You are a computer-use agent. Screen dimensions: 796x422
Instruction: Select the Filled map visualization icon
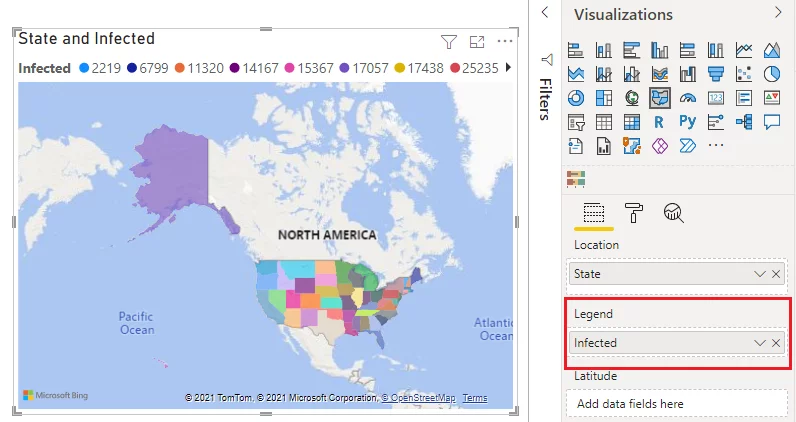[659, 98]
